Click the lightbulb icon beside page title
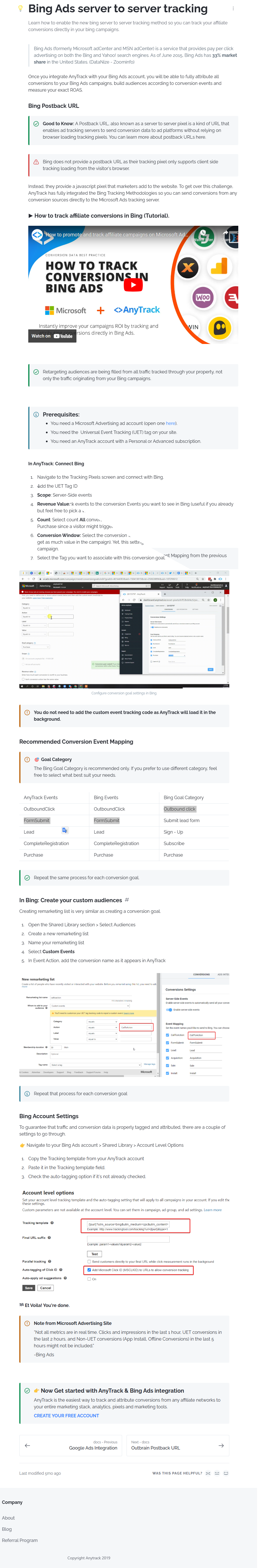The height and width of the screenshot is (1568, 266). pyautogui.click(x=20, y=8)
